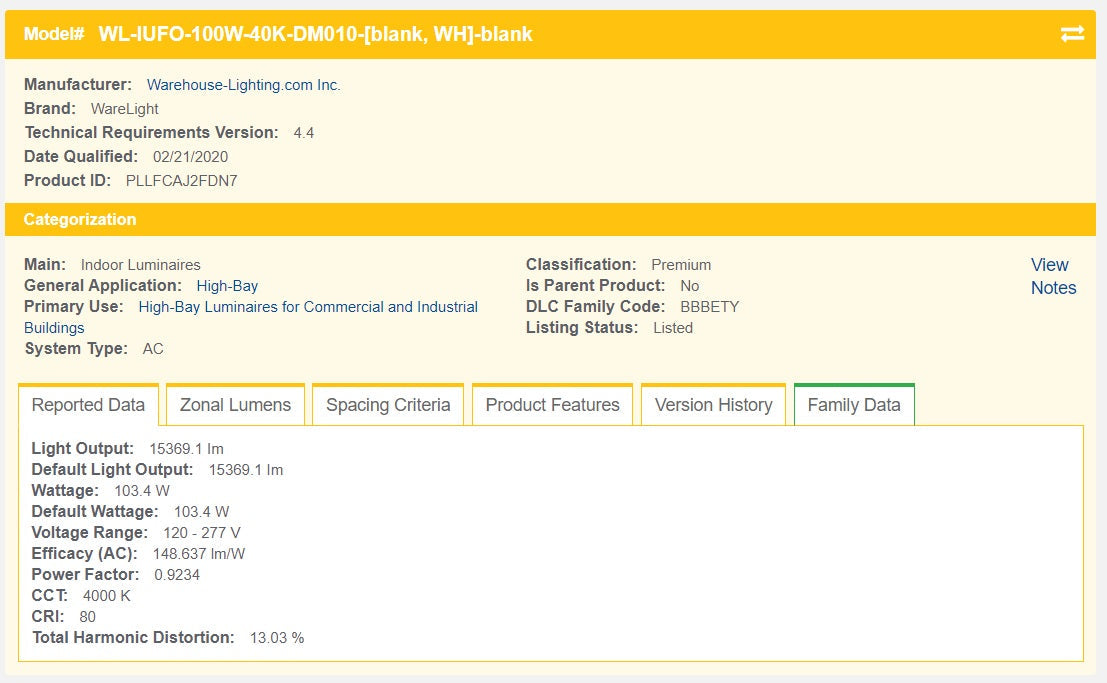Viewport: 1107px width, 683px height.
Task: Click the model number title text
Action: (315, 34)
